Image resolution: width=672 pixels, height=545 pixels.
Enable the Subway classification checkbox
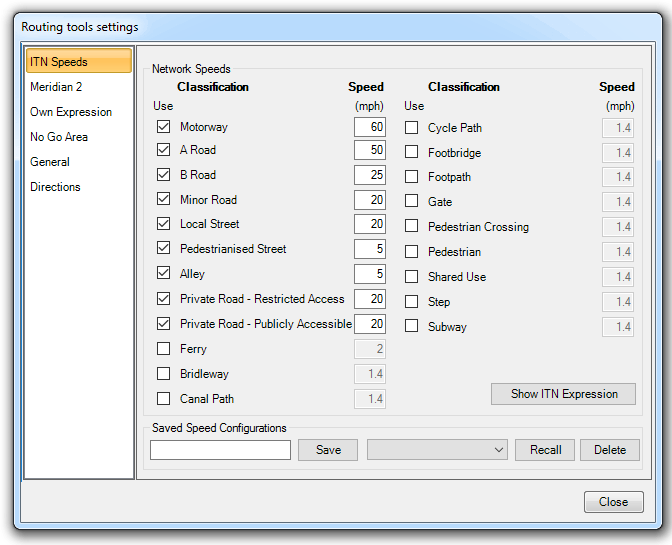click(x=411, y=326)
